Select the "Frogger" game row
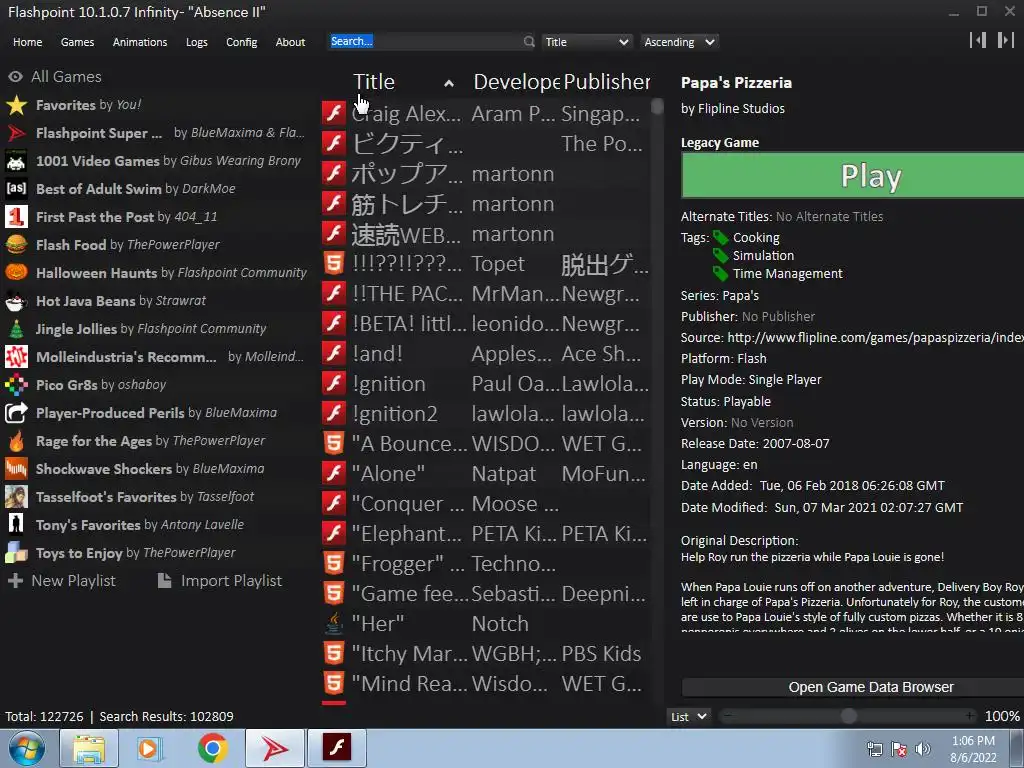 [x=486, y=564]
